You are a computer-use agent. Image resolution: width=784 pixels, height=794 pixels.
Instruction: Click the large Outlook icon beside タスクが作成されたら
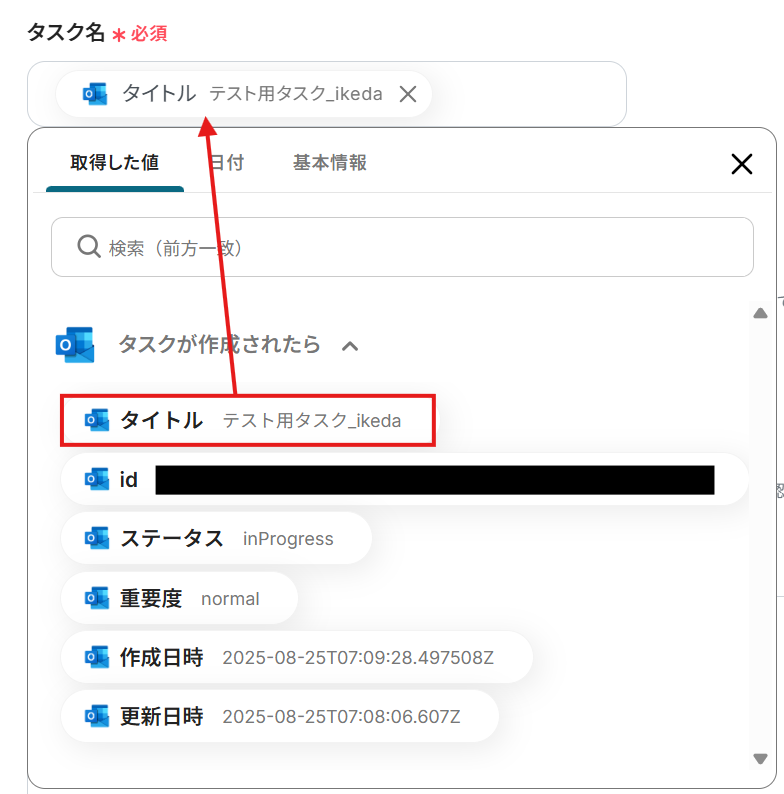pos(75,345)
